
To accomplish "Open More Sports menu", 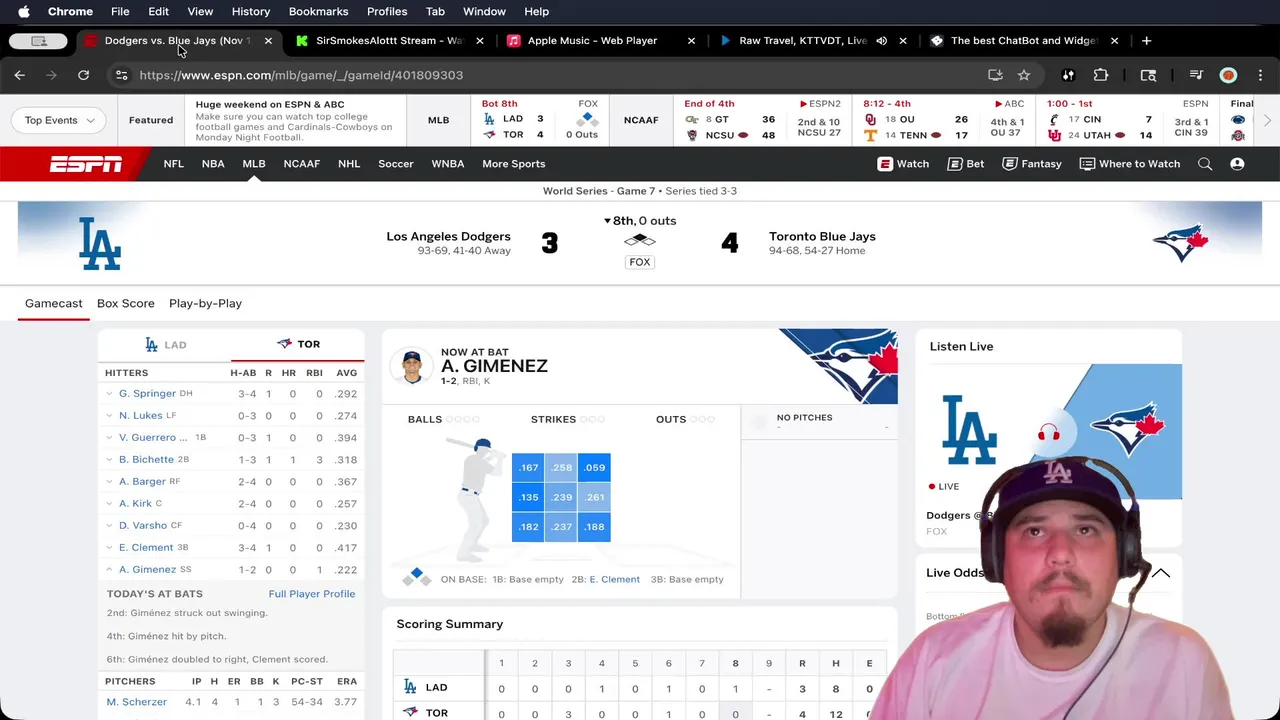I will [x=514, y=164].
